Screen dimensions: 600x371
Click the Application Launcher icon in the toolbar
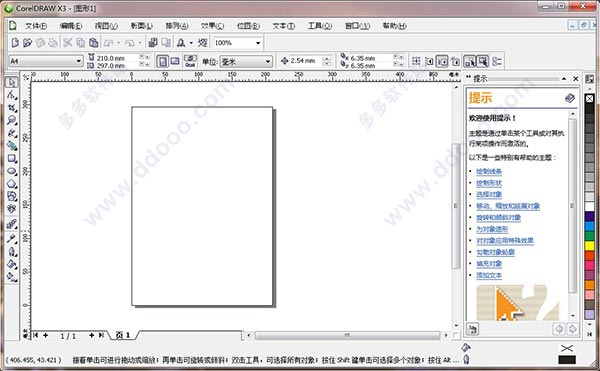(181, 42)
